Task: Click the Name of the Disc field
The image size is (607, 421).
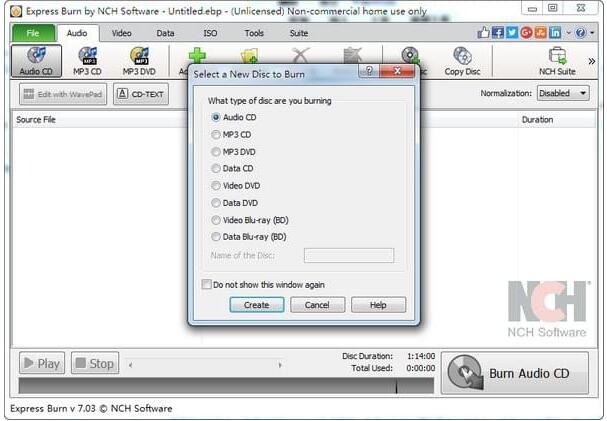Action: pyautogui.click(x=349, y=256)
